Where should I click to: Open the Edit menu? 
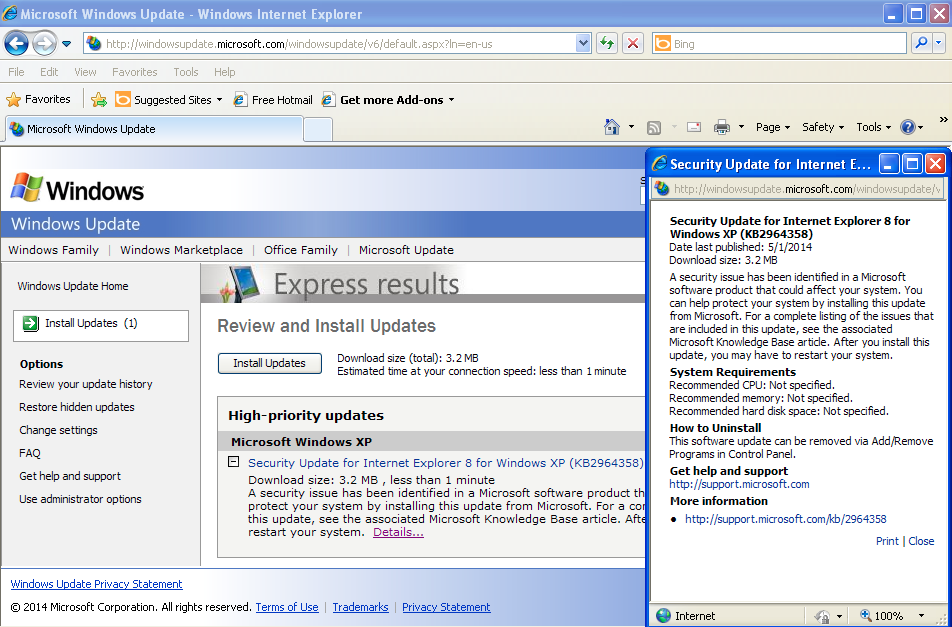49,72
